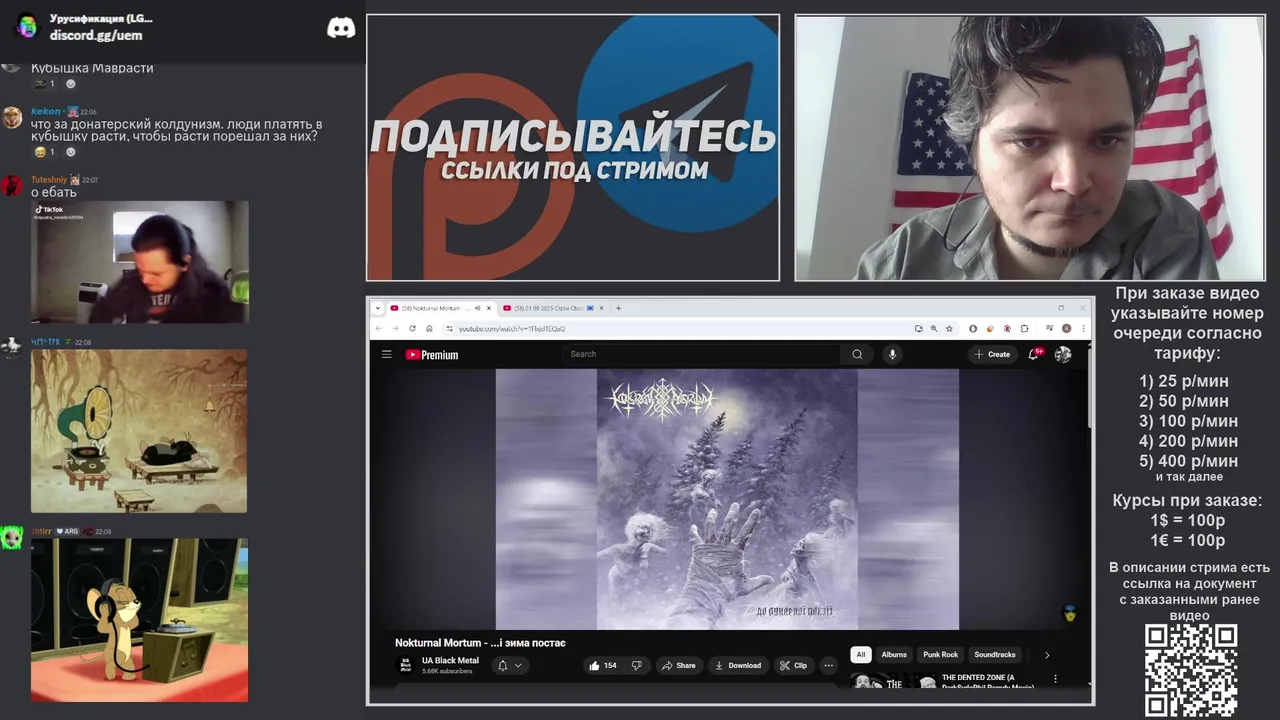Click the QR code image
The width and height of the screenshot is (1280, 720).
click(x=1191, y=670)
